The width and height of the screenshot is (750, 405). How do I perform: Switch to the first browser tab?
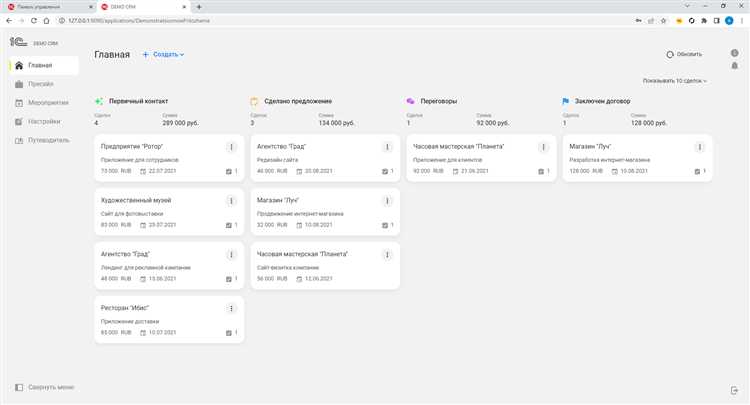pyautogui.click(x=47, y=7)
